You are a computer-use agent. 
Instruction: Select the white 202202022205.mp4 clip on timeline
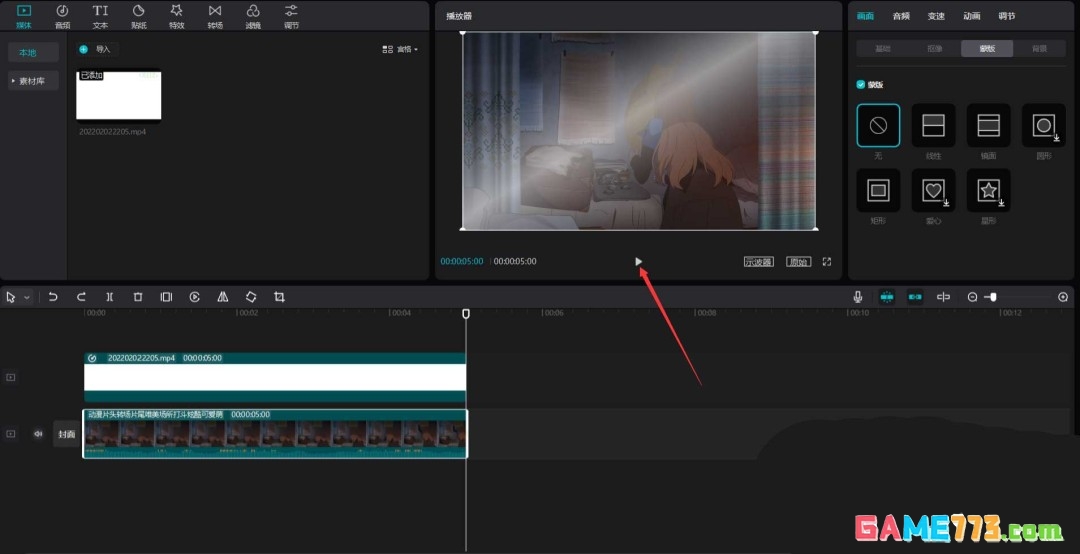[x=275, y=378]
